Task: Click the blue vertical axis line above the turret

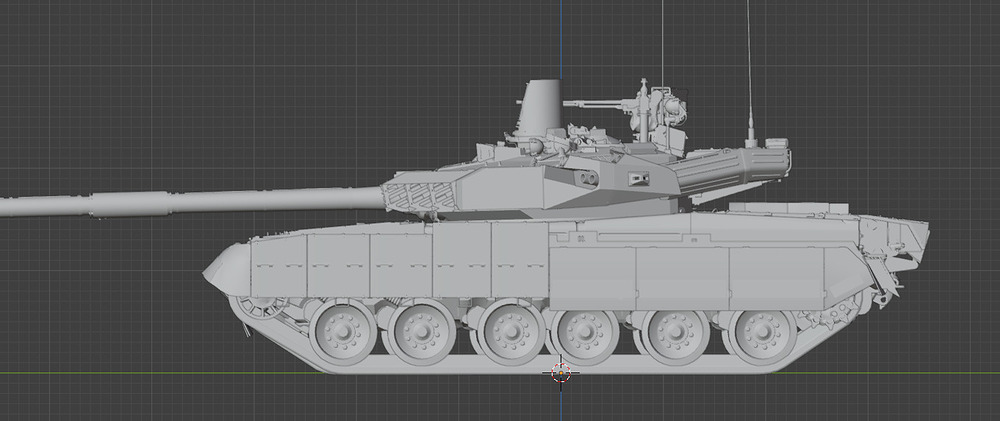Action: [x=561, y=40]
